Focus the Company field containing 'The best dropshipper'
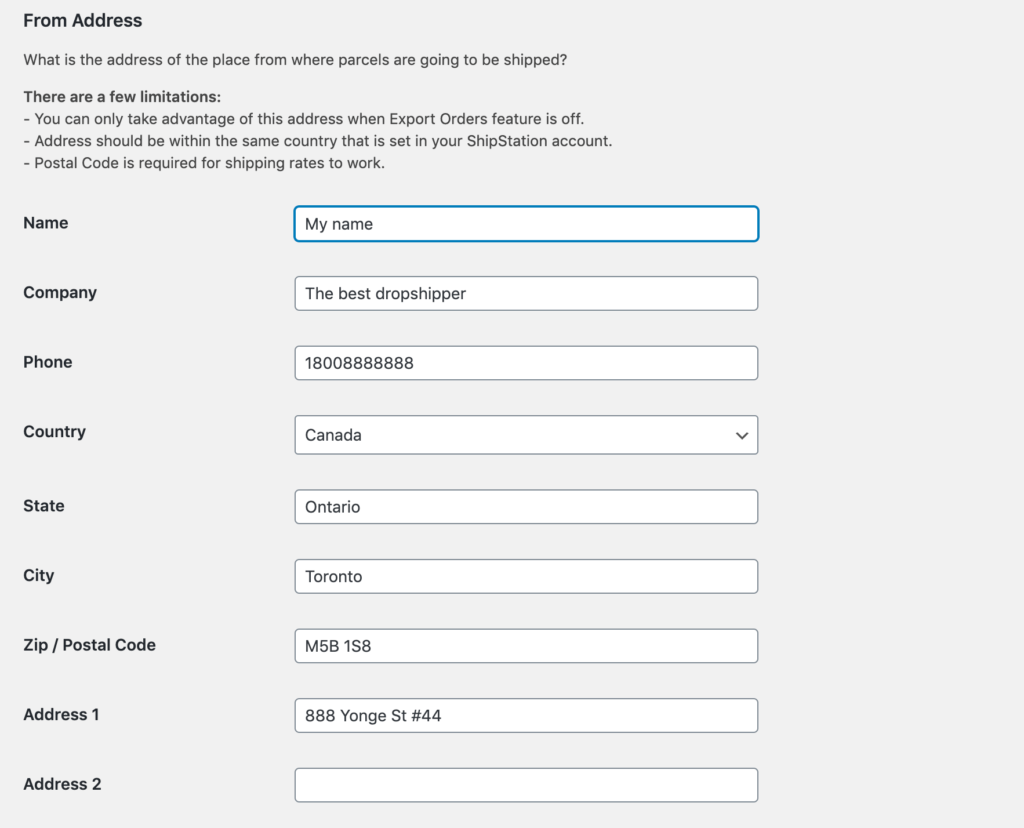 click(x=526, y=294)
